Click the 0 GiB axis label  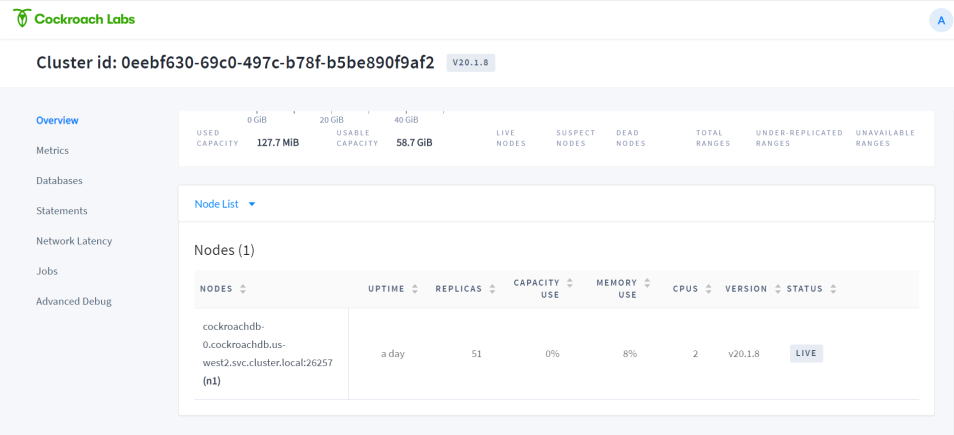(257, 120)
